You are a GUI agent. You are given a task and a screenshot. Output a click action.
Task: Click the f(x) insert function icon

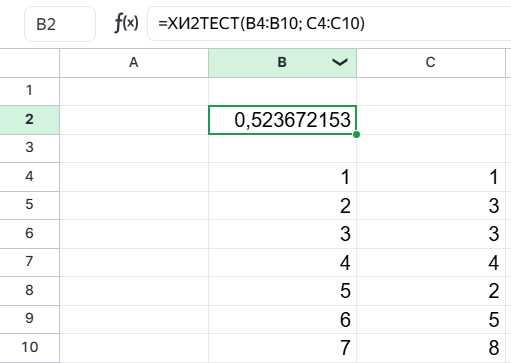[126, 24]
